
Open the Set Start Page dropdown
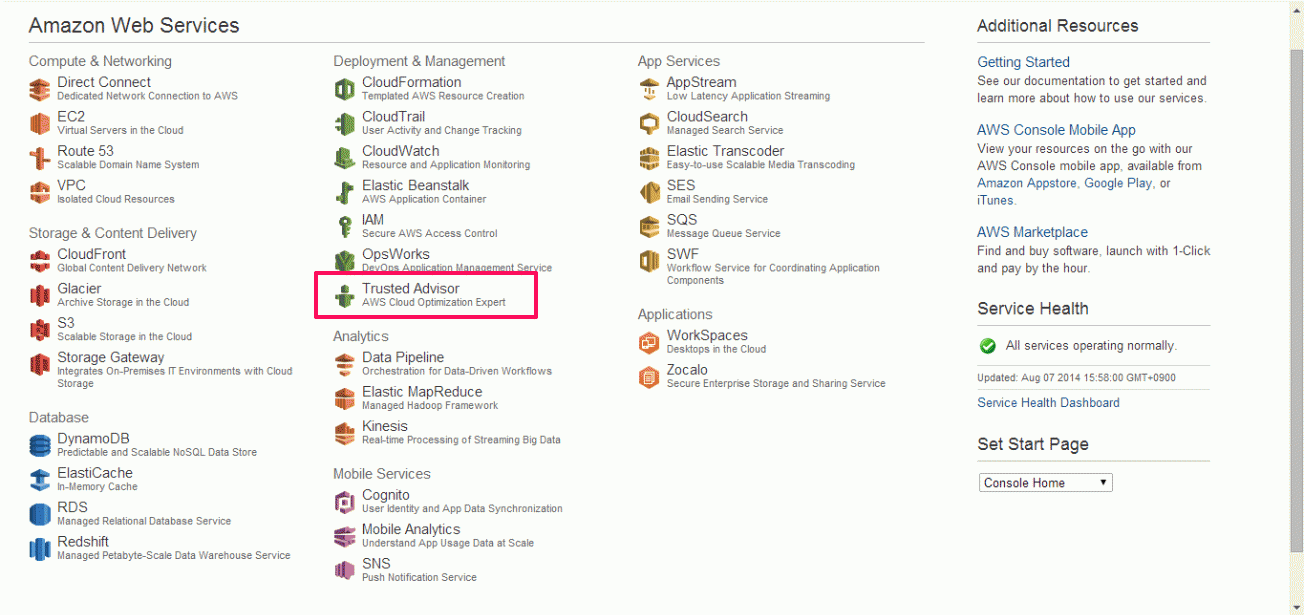click(1045, 483)
